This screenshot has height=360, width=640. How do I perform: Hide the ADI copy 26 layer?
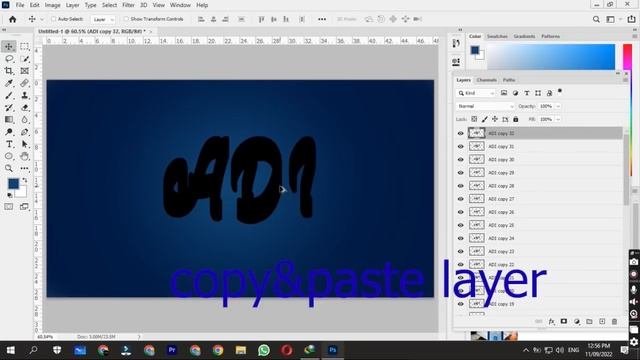pos(461,212)
